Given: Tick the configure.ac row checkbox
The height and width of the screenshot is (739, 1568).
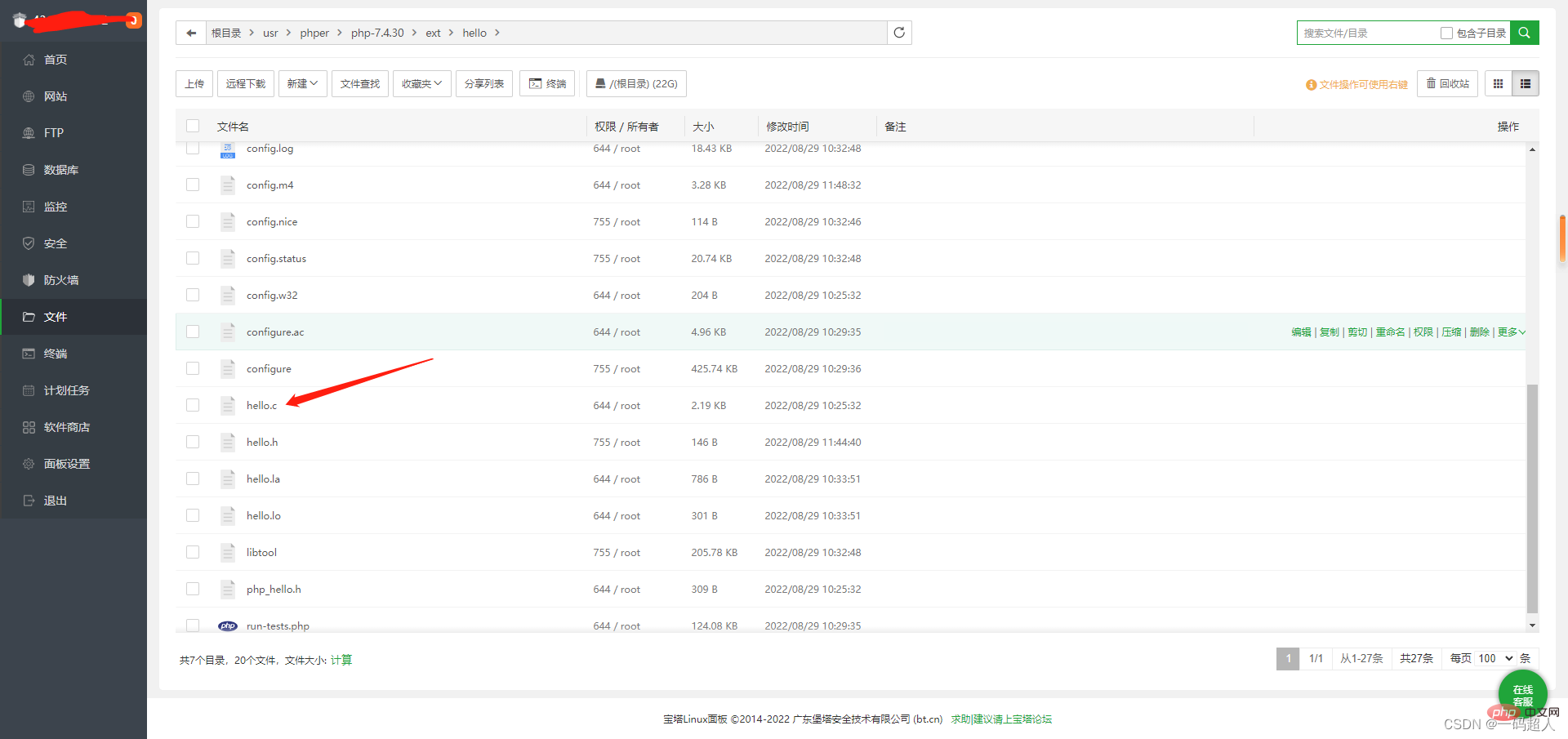Looking at the screenshot, I should pos(193,332).
